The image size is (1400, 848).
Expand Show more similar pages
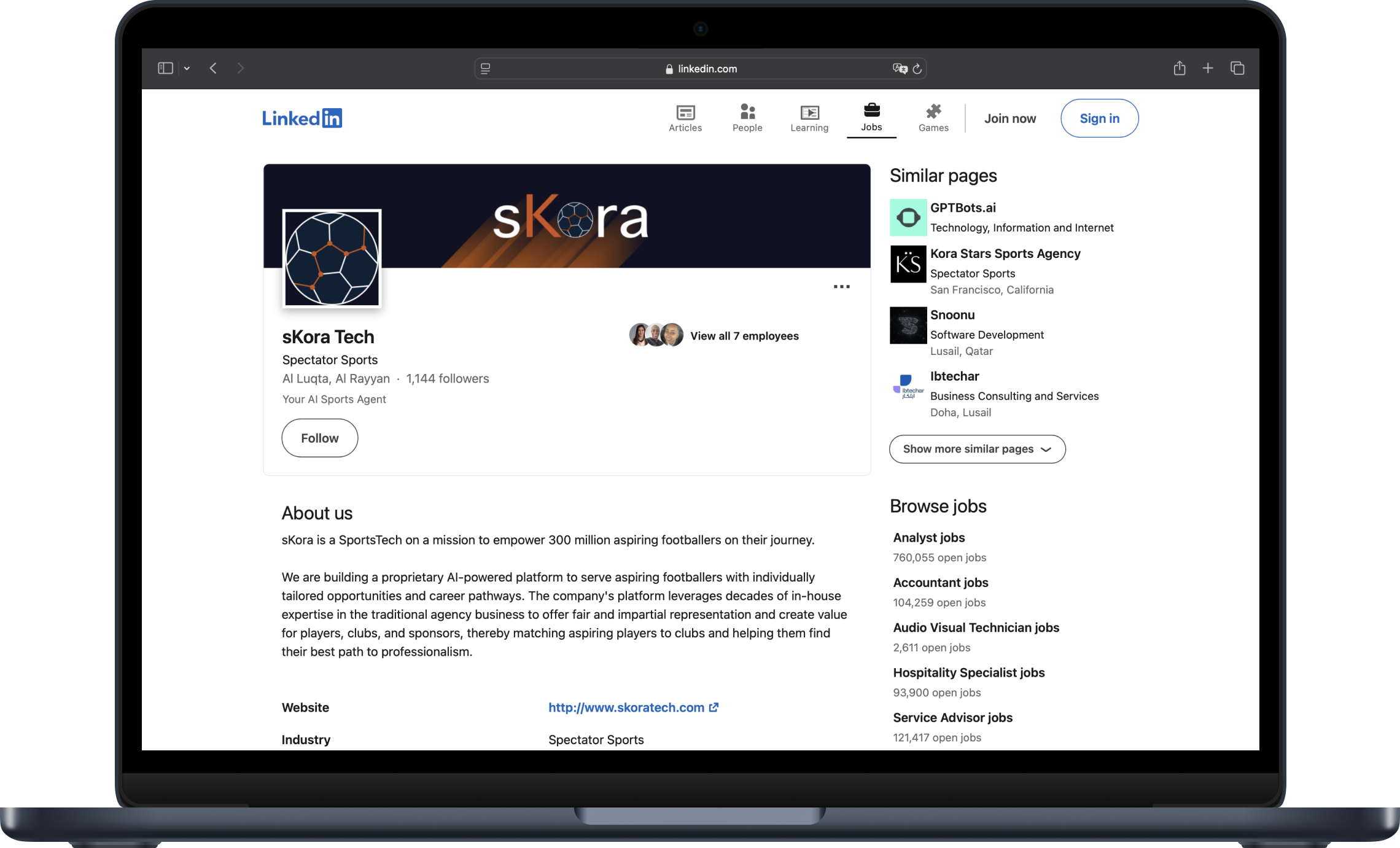(976, 449)
